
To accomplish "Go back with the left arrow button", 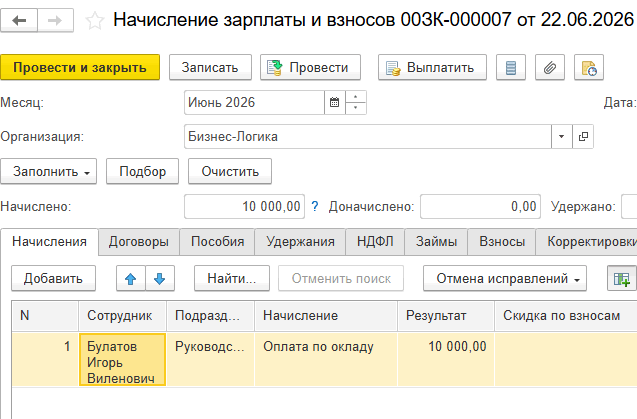I will [19, 20].
